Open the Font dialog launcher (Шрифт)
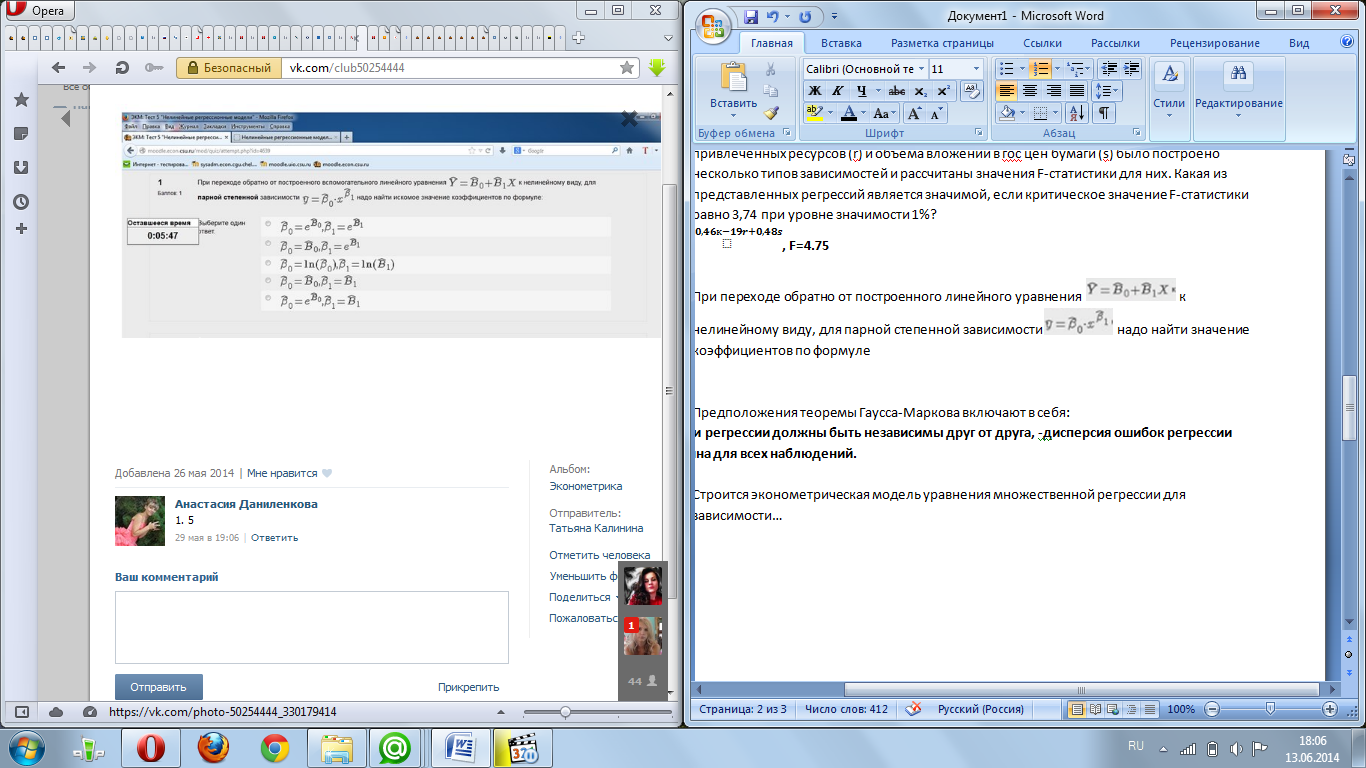Screen dimensions: 1366x768 tap(977, 133)
